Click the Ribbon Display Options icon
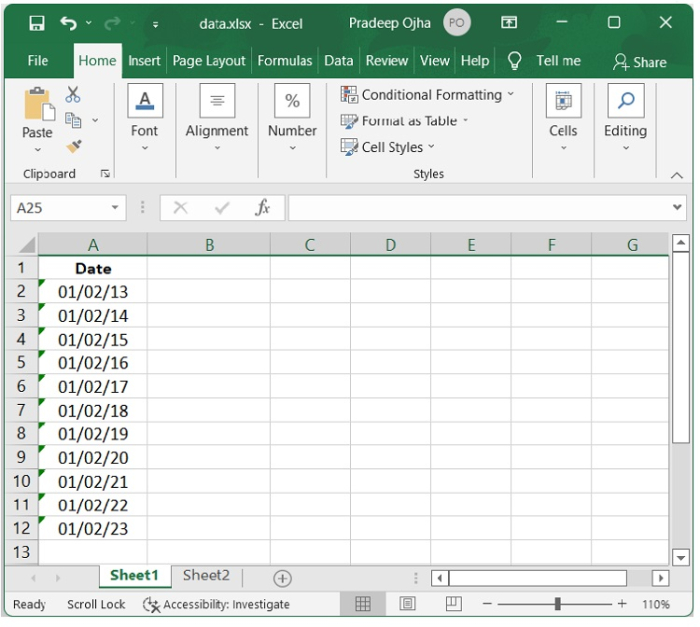 [x=508, y=22]
